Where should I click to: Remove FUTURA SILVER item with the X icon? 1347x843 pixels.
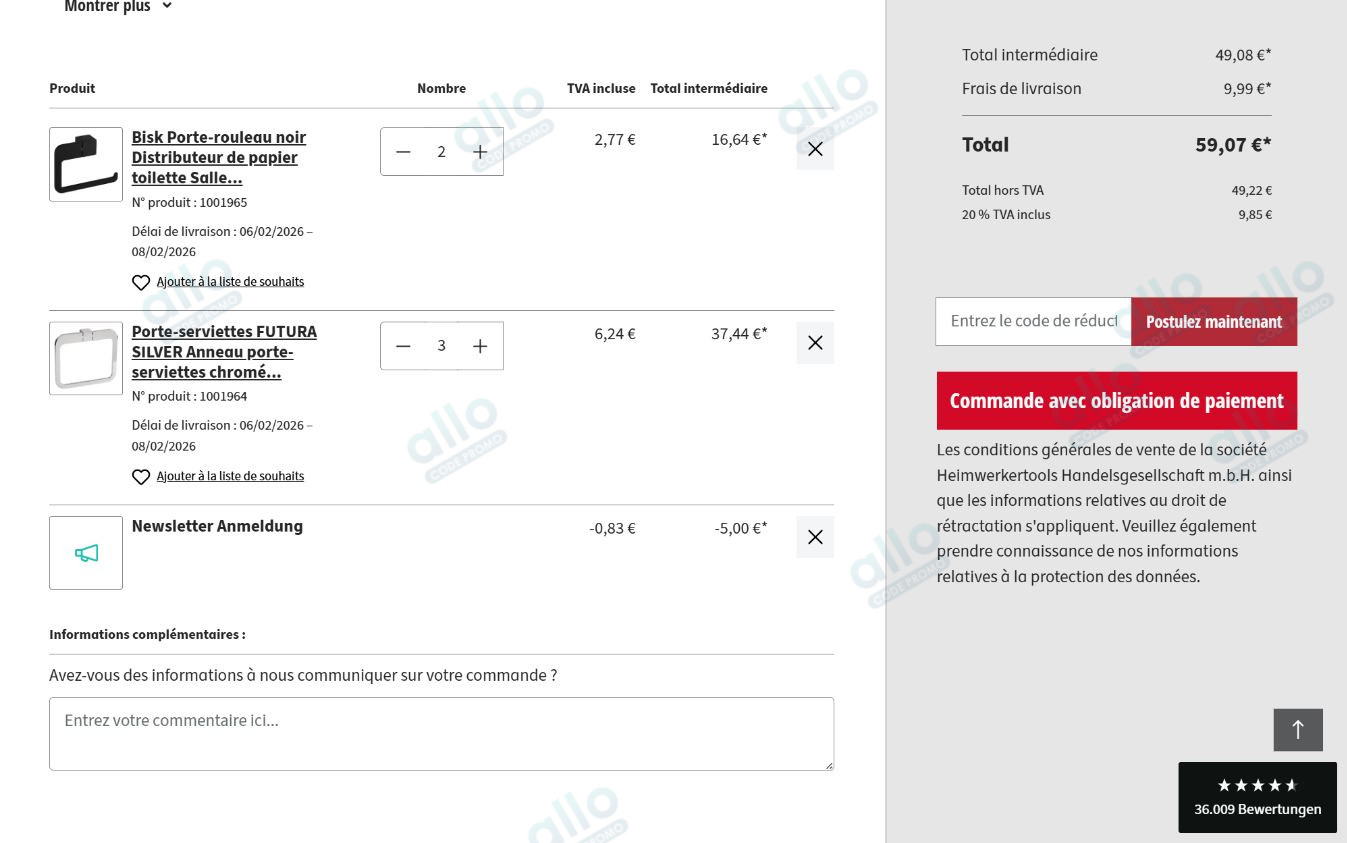815,342
